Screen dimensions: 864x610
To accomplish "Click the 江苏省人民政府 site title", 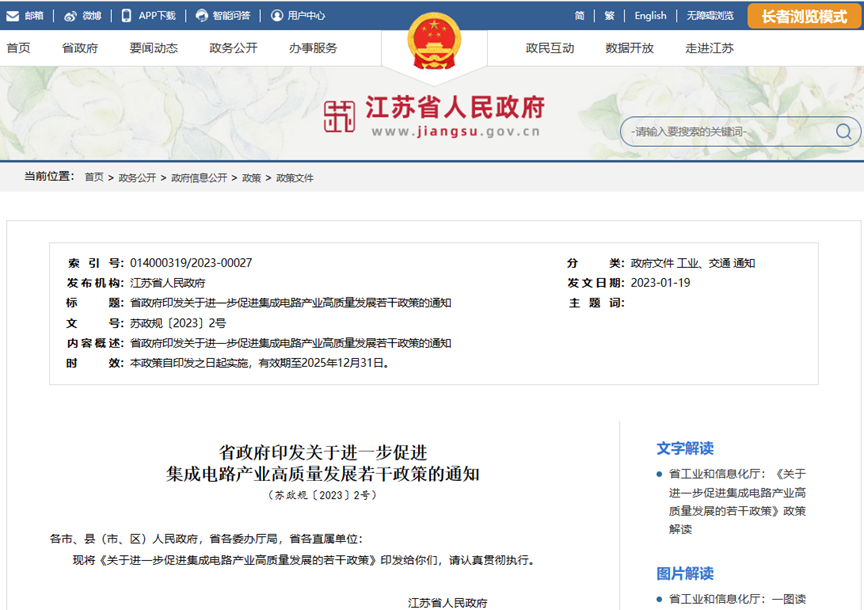I will pyautogui.click(x=455, y=107).
